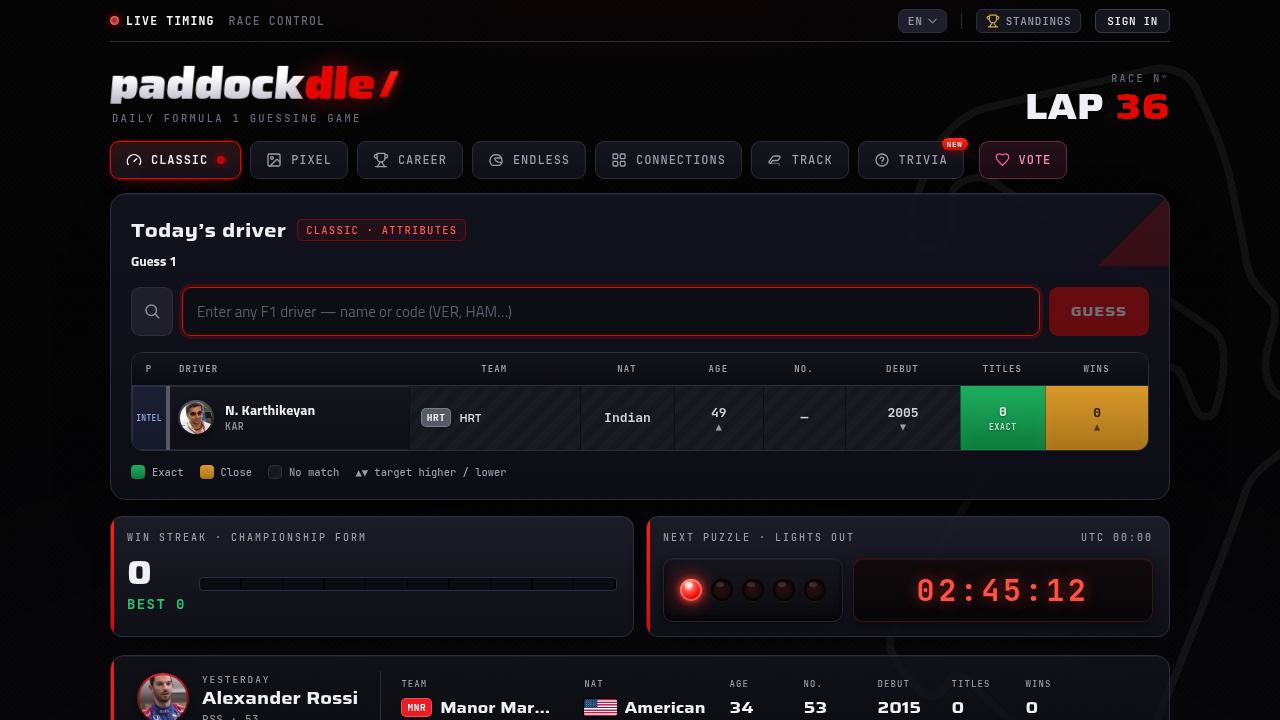The width and height of the screenshot is (1280, 720).
Task: Click the HRT team badge
Action: tap(436, 418)
